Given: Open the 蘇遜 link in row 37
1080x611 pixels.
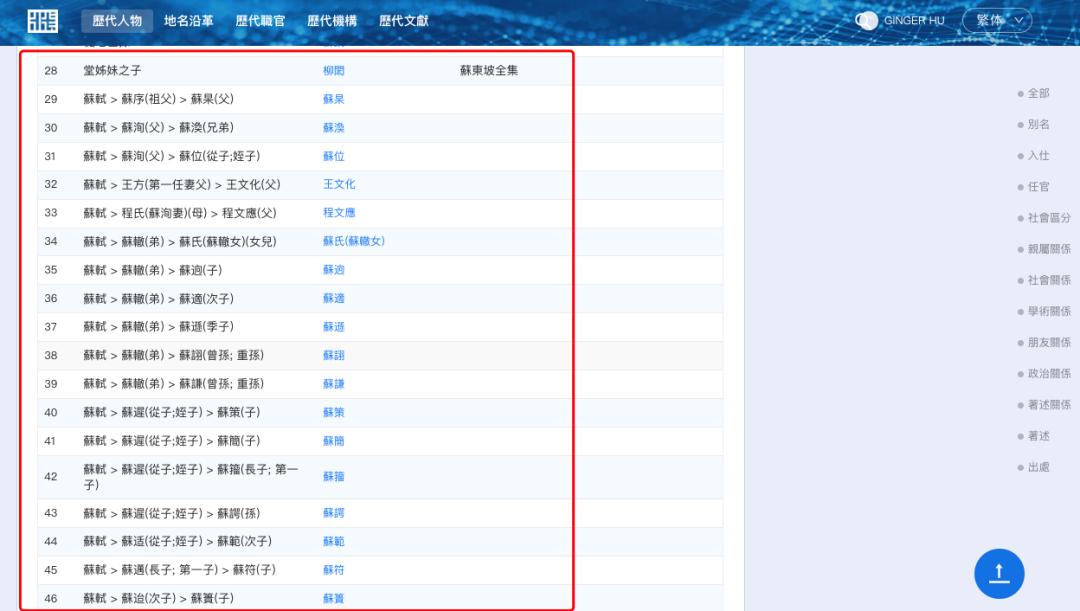Looking at the screenshot, I should coord(333,327).
